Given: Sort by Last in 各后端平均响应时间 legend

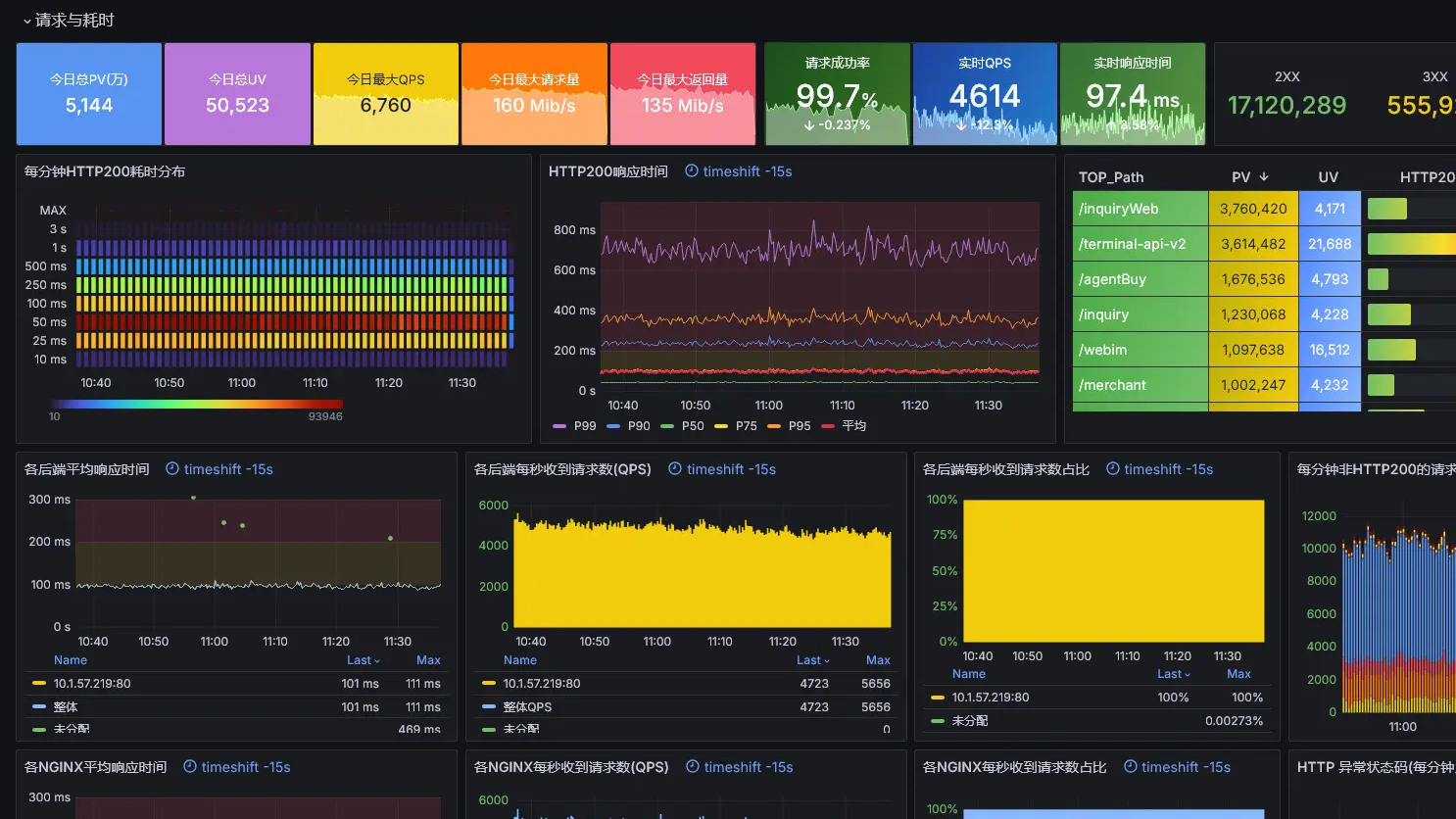Looking at the screenshot, I should (363, 660).
